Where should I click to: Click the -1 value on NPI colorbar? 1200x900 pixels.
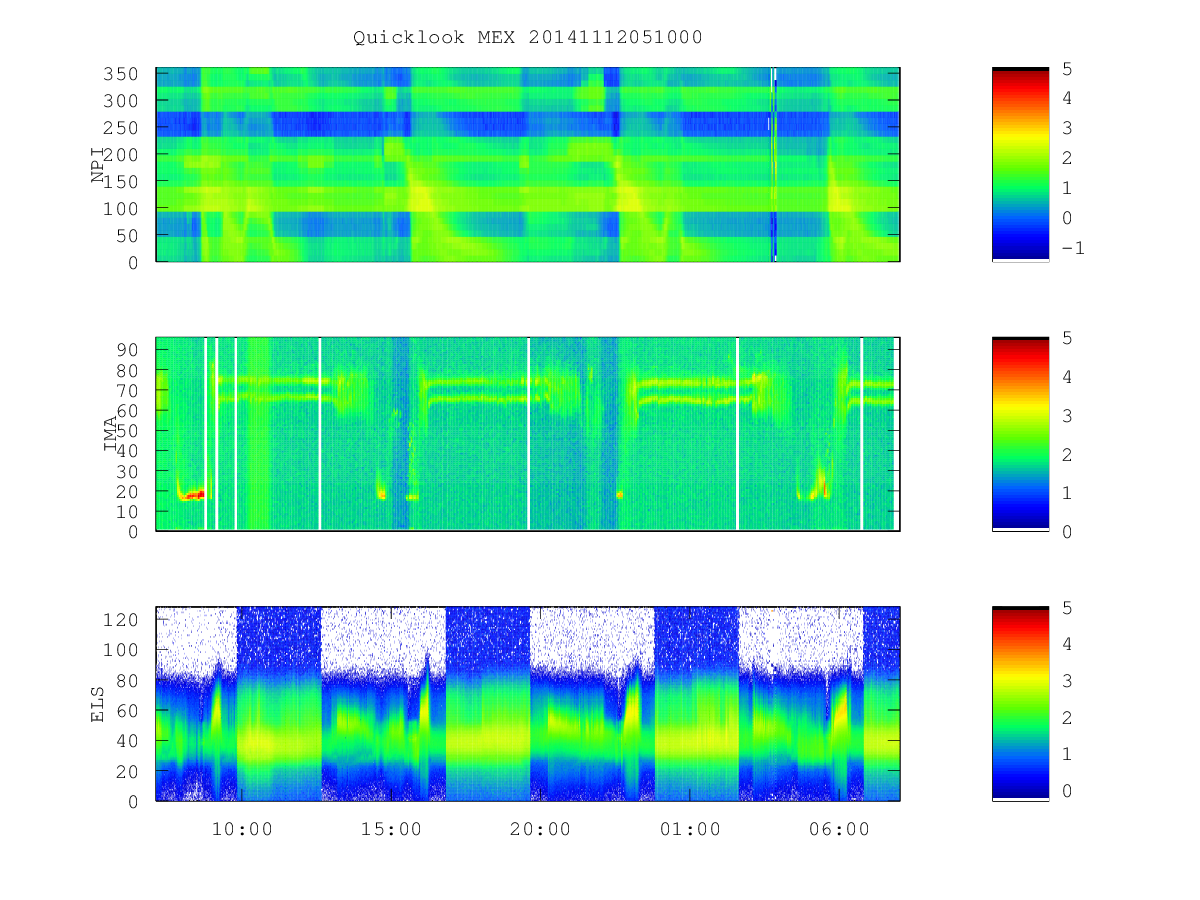[1072, 248]
